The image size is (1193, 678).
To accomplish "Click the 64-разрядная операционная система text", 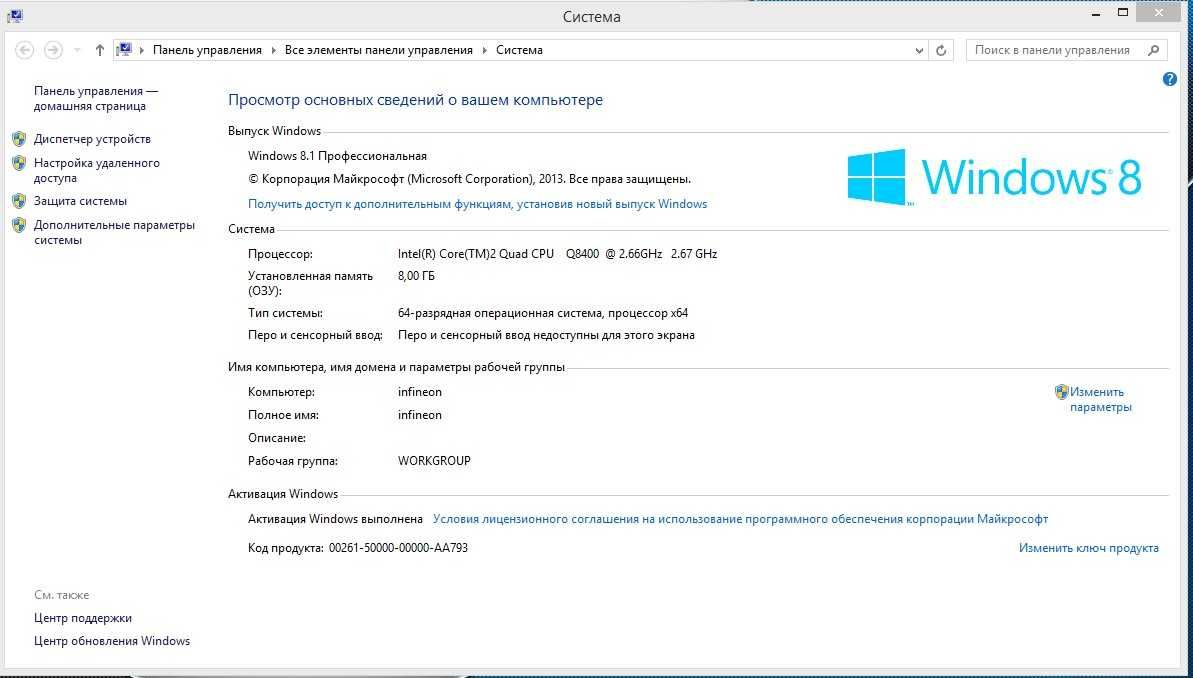I will point(543,314).
